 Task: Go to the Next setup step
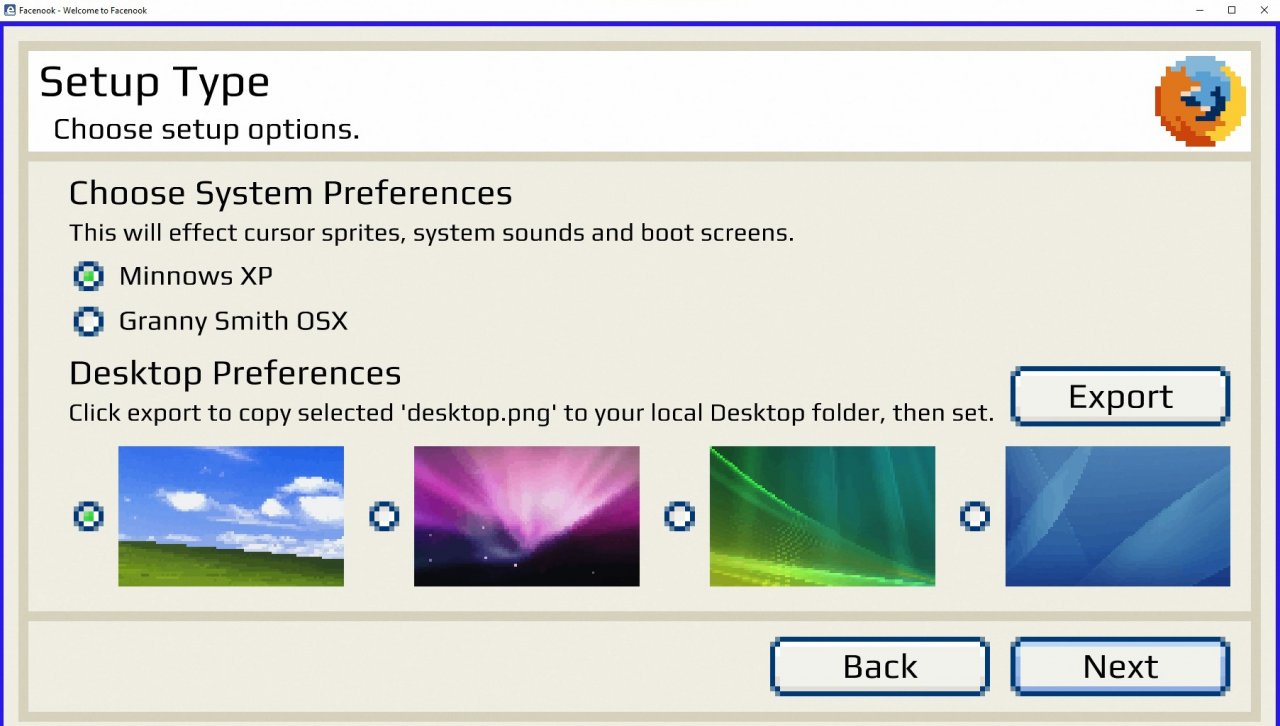(x=1120, y=666)
